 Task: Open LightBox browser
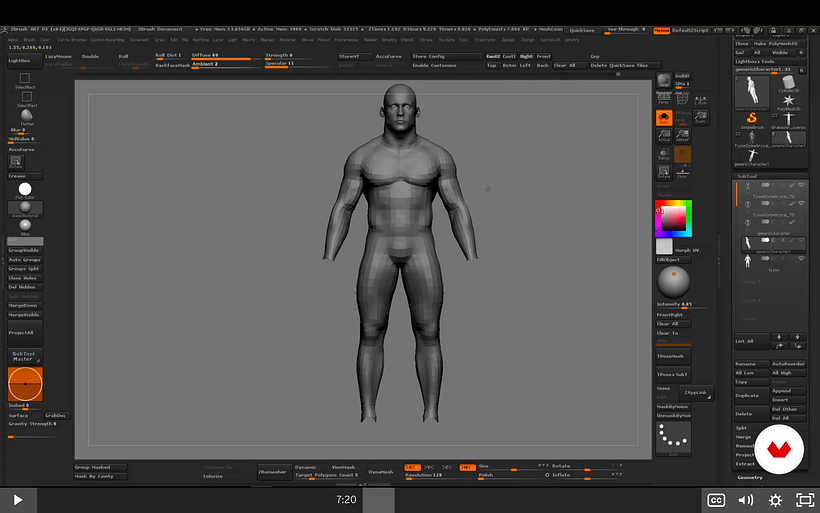click(25, 61)
